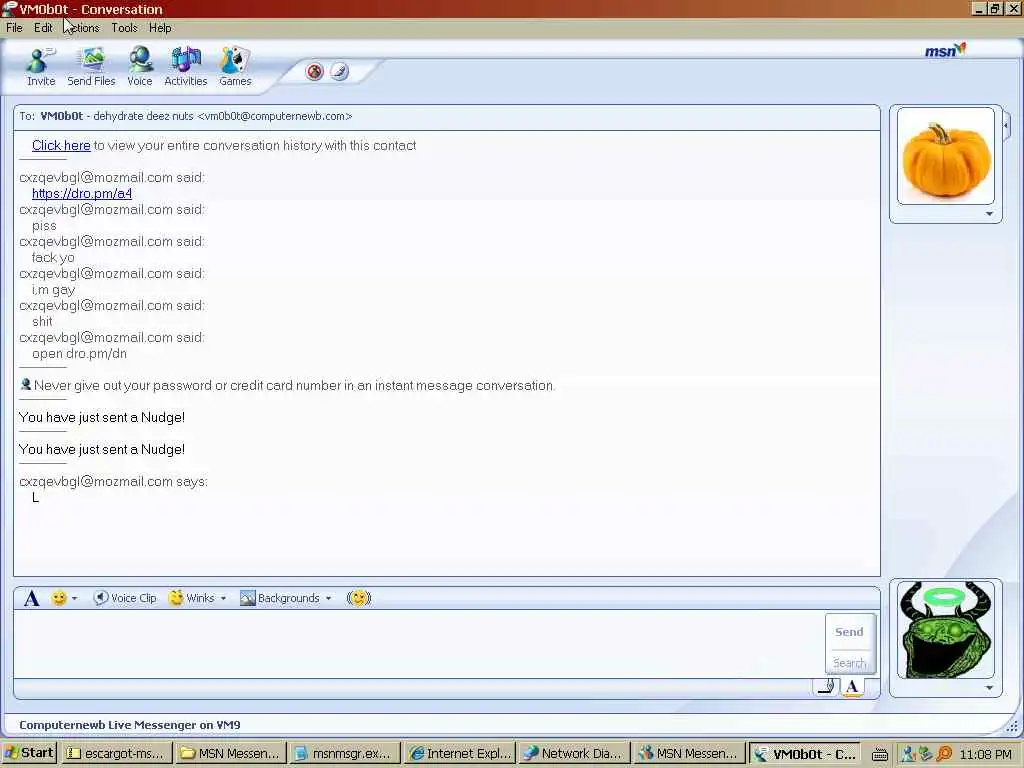1024x768 pixels.
Task: Click the MSN logo
Action: pyautogui.click(x=945, y=50)
